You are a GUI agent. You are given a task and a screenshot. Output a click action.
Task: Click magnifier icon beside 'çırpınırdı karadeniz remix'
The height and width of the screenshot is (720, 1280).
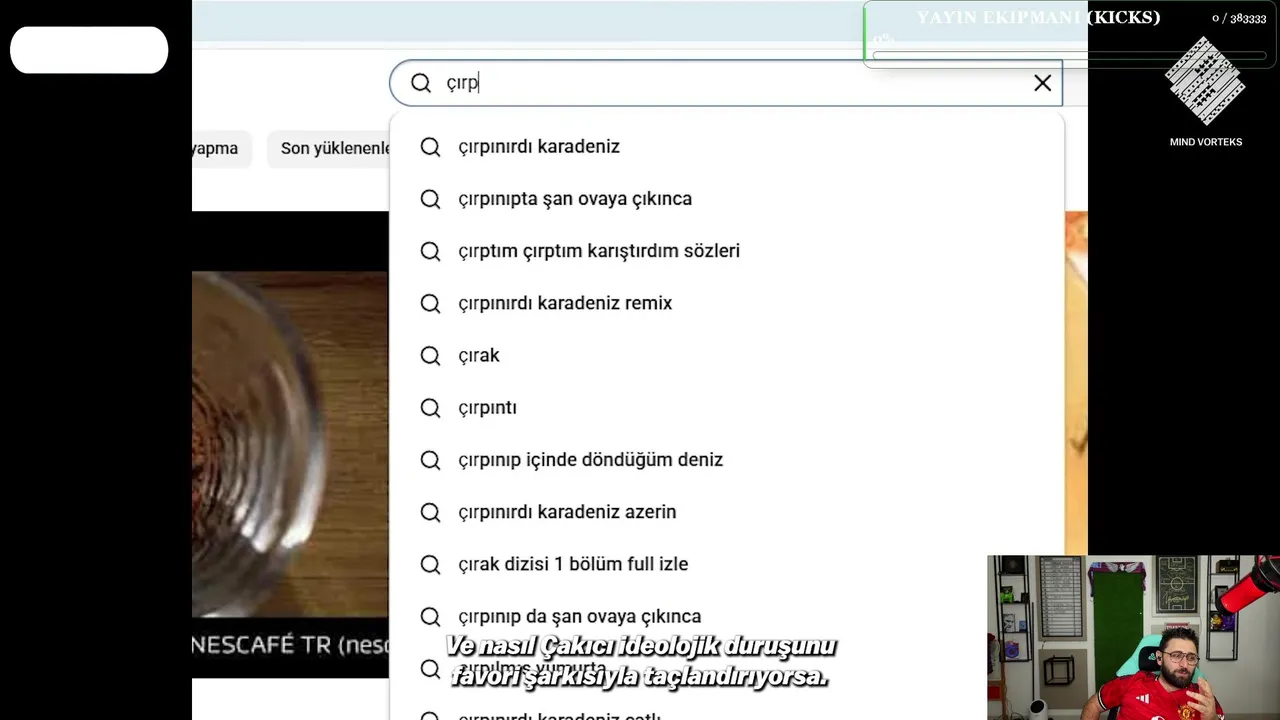tap(430, 303)
